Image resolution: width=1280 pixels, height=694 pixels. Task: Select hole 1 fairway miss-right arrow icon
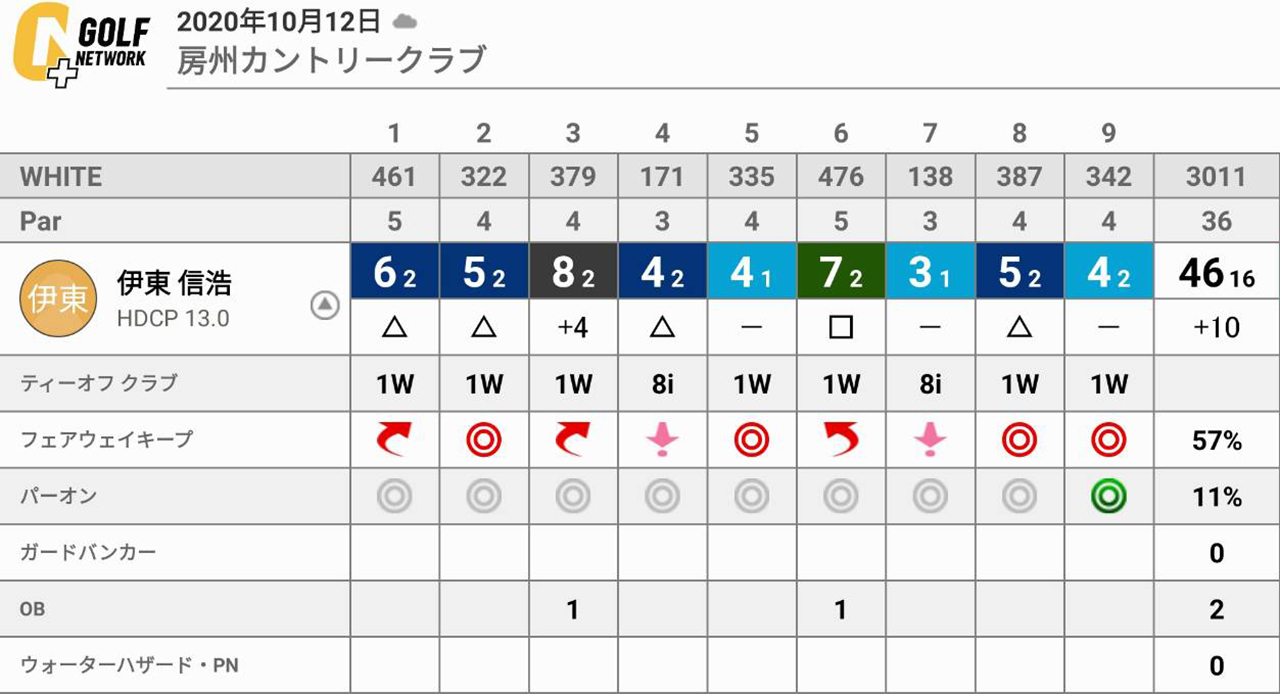394,439
